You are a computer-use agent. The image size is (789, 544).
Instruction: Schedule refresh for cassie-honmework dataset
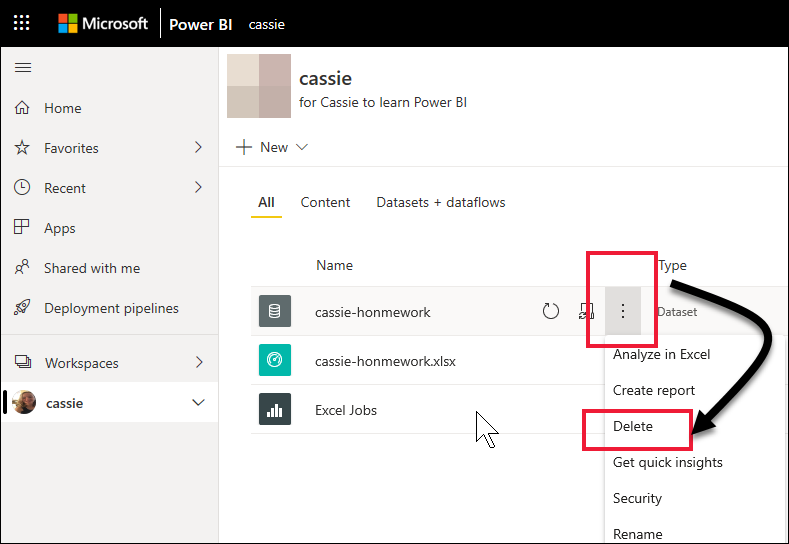(586, 312)
